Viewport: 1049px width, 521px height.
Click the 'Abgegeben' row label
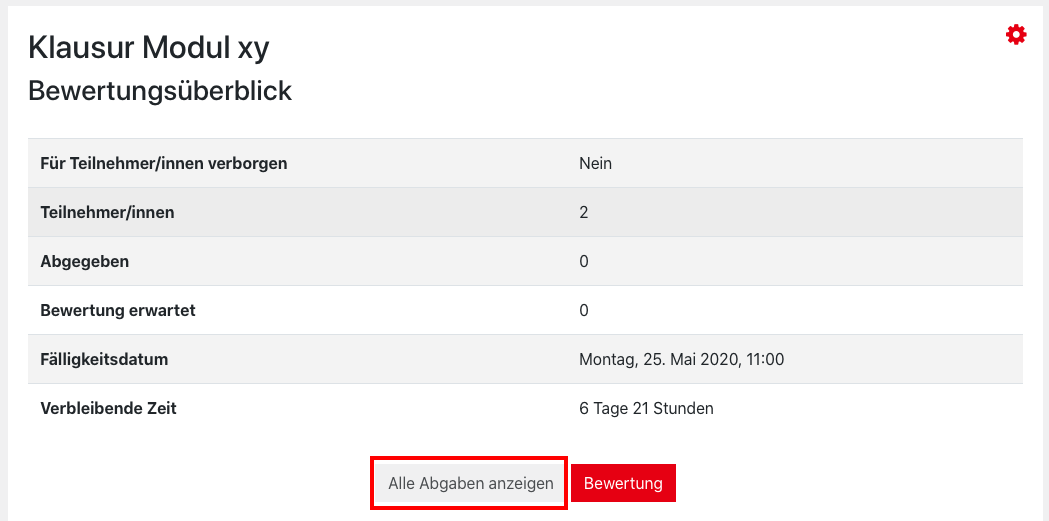pos(85,261)
